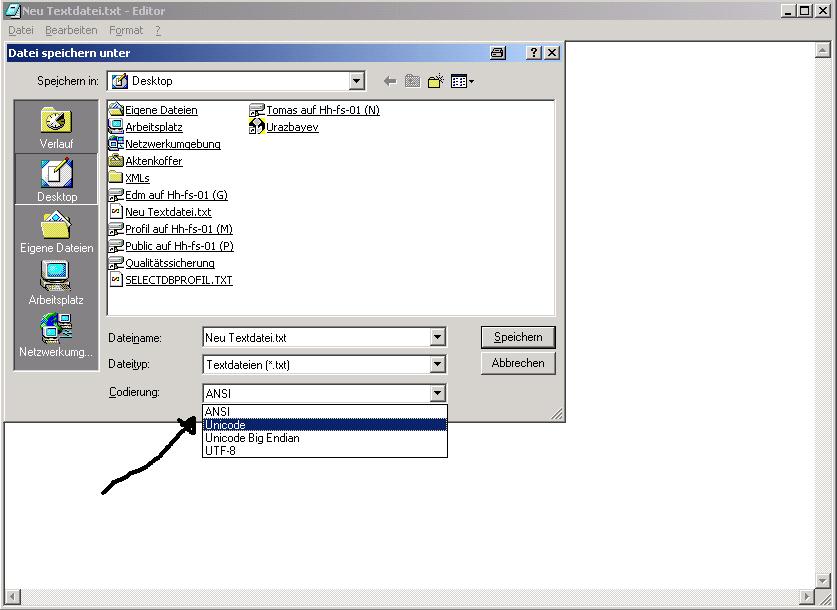The image size is (837, 610).
Task: Create a new folder with toolbar icon
Action: coord(436,81)
